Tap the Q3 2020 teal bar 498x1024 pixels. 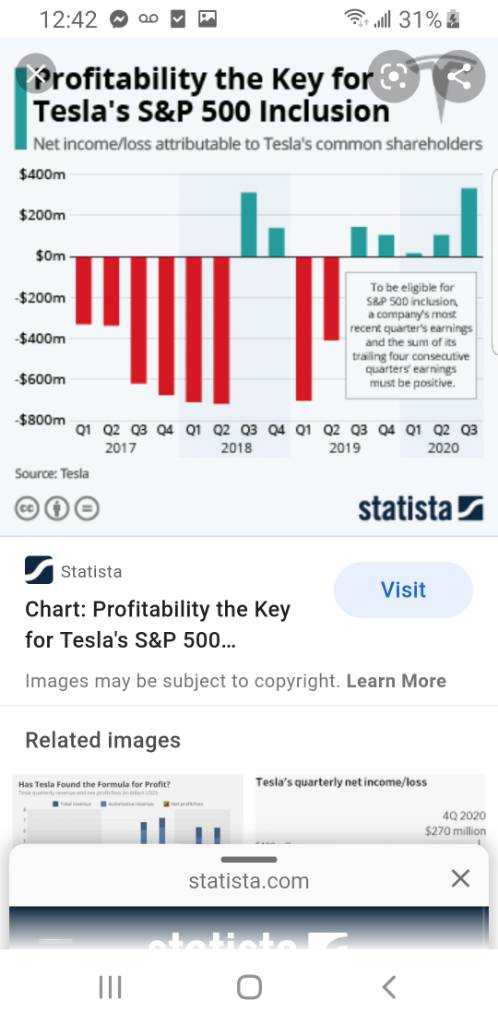pos(469,222)
